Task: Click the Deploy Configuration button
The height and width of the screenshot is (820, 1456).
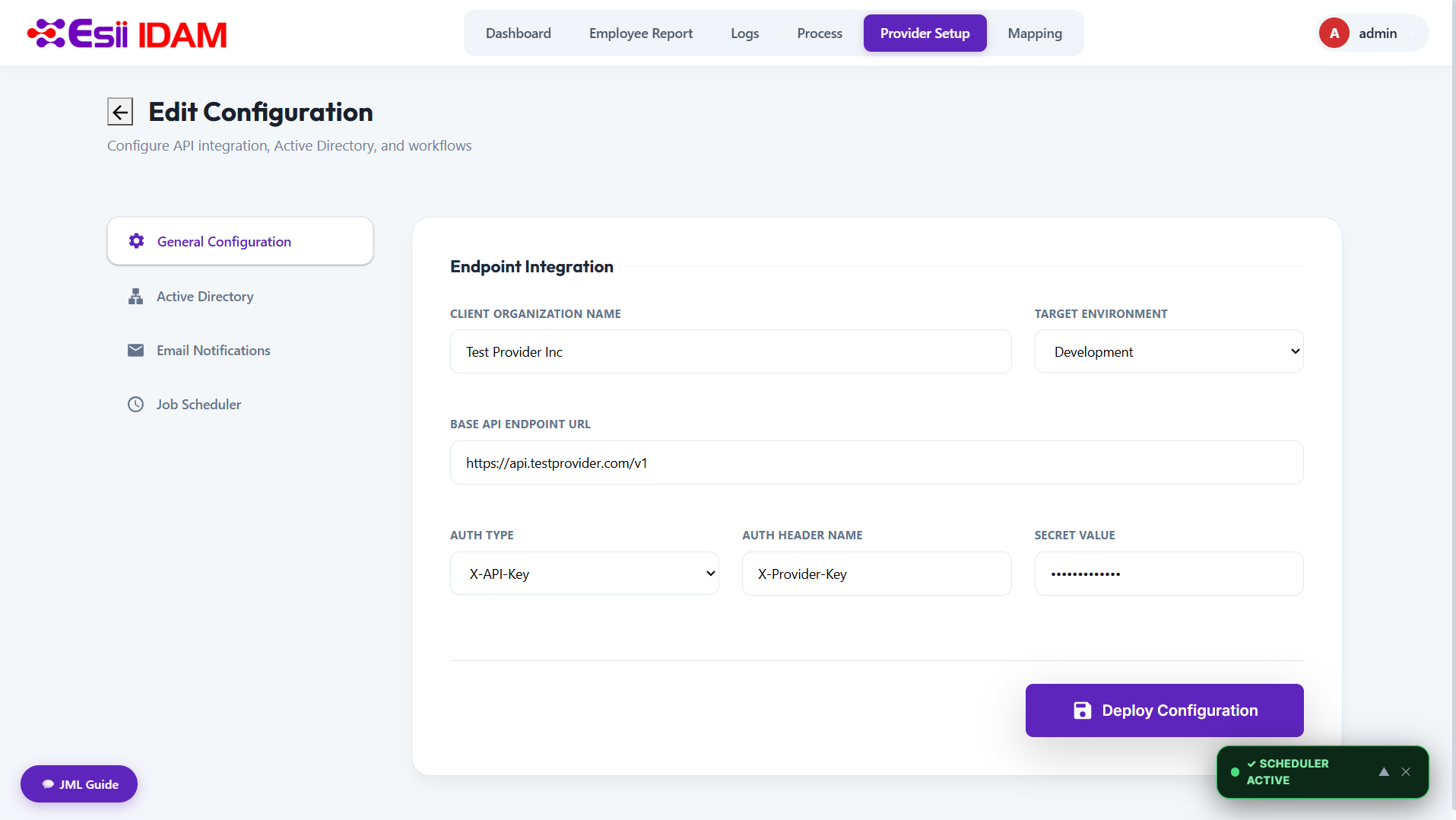Action: (x=1164, y=710)
